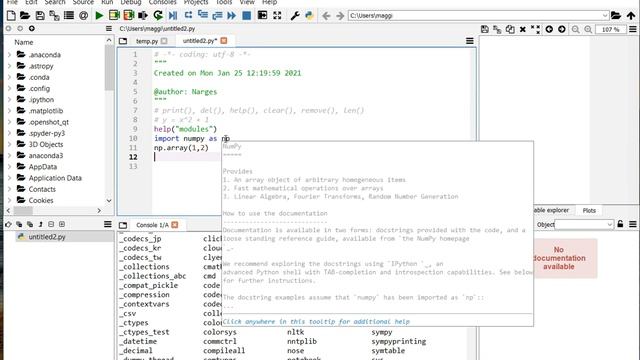This screenshot has width=640, height=360.
Task: Expand the .conda folder
Action: [9, 77]
